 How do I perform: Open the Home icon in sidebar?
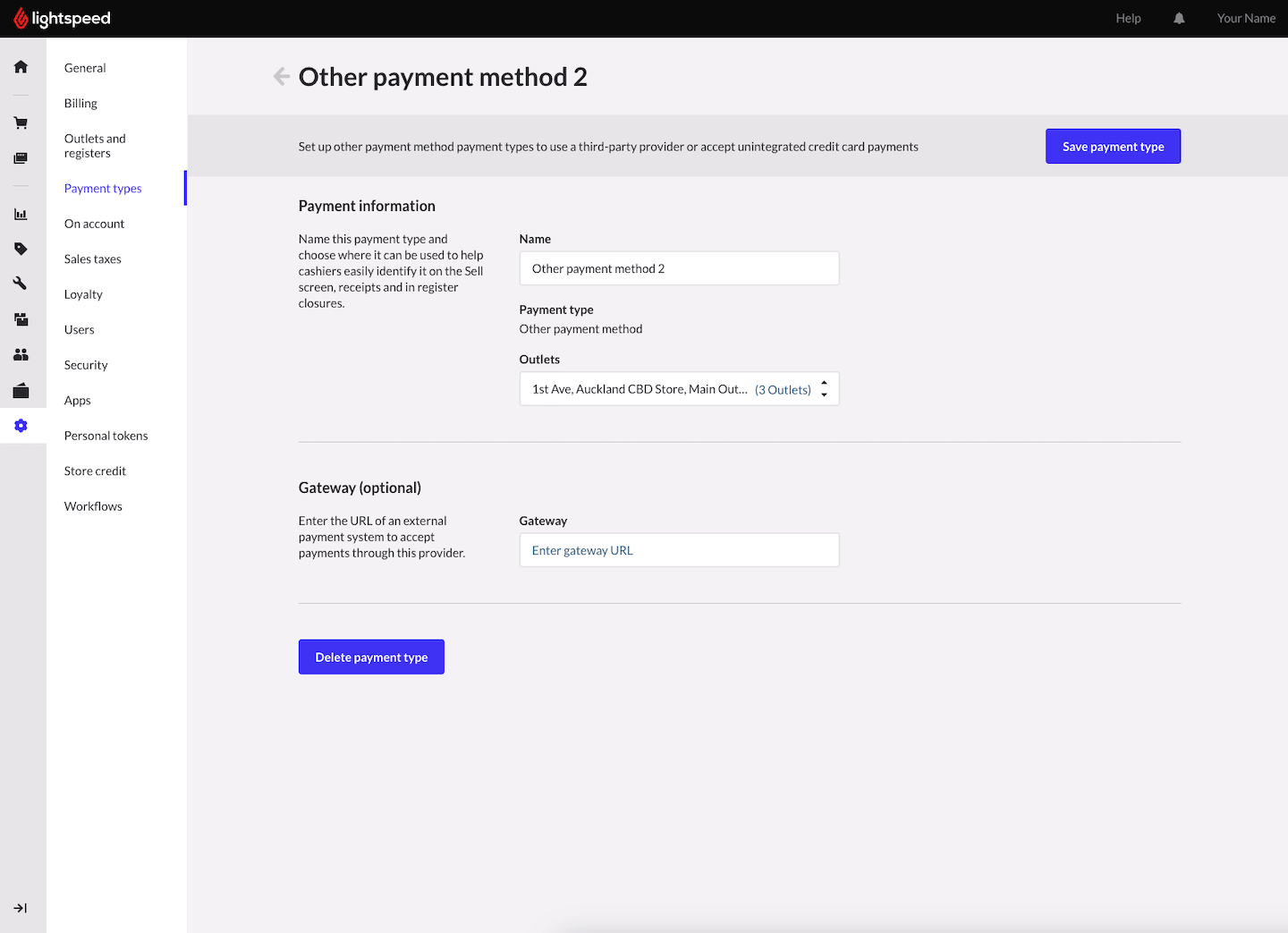pyautogui.click(x=21, y=67)
